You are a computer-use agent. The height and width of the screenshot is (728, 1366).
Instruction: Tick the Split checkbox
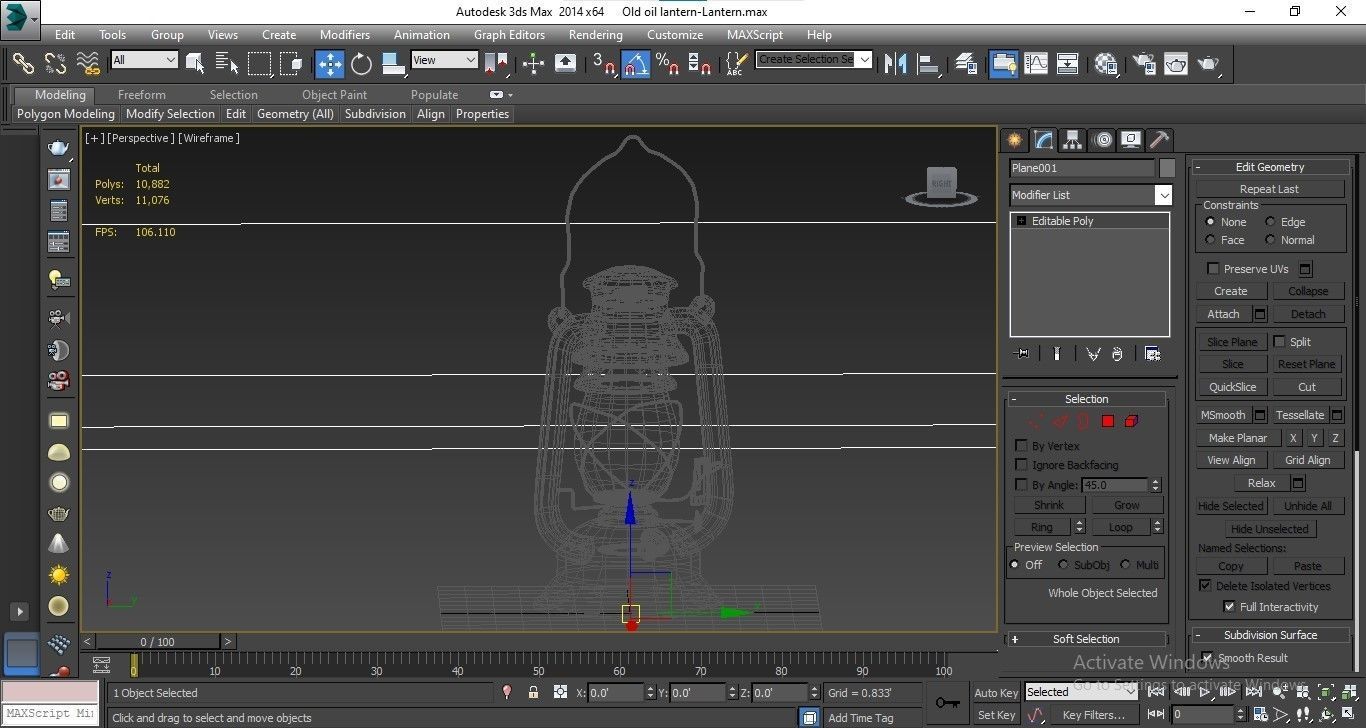(x=1279, y=342)
